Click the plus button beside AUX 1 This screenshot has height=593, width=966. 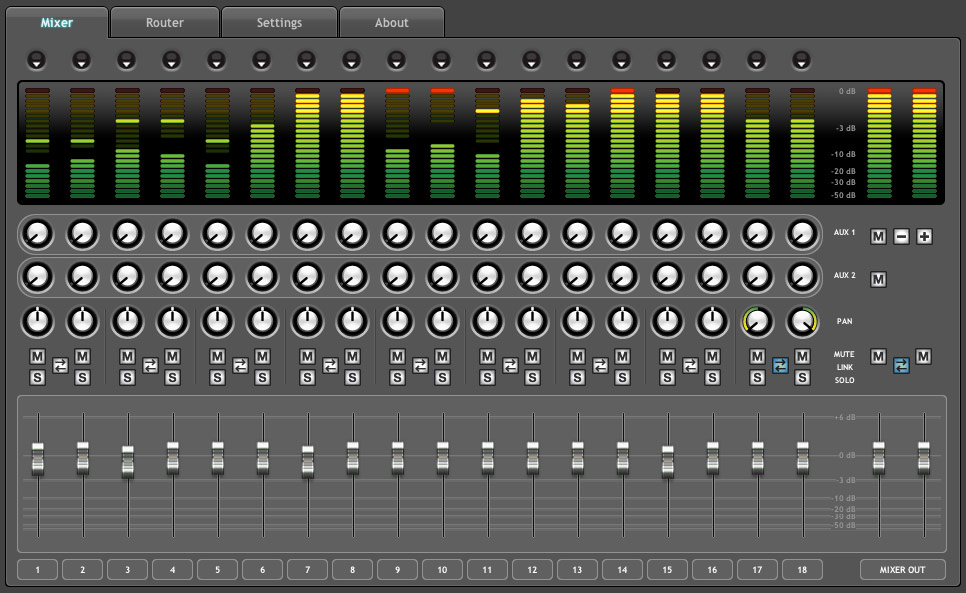pyautogui.click(x=924, y=237)
